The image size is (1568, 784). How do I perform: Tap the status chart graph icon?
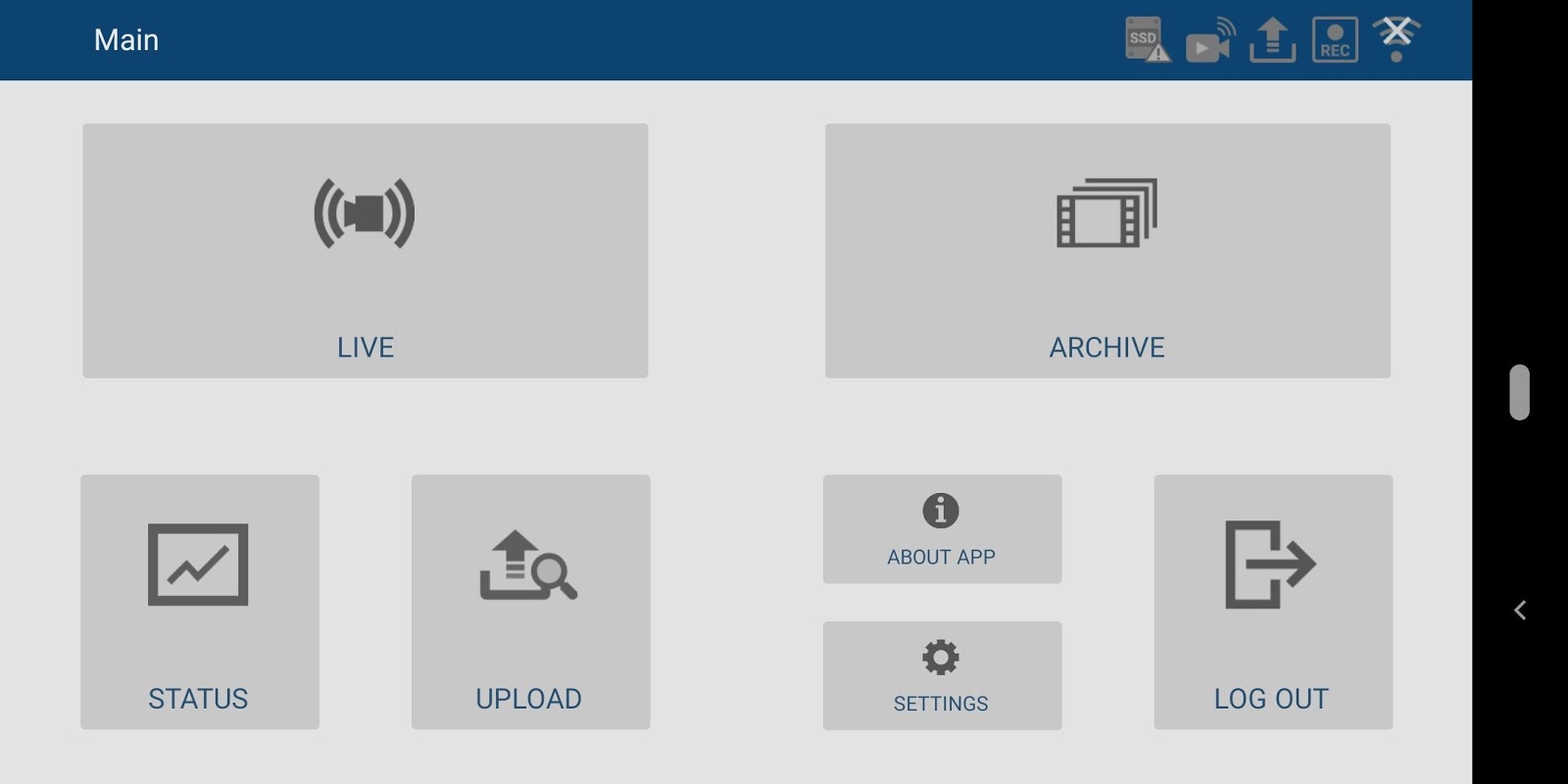pyautogui.click(x=198, y=564)
